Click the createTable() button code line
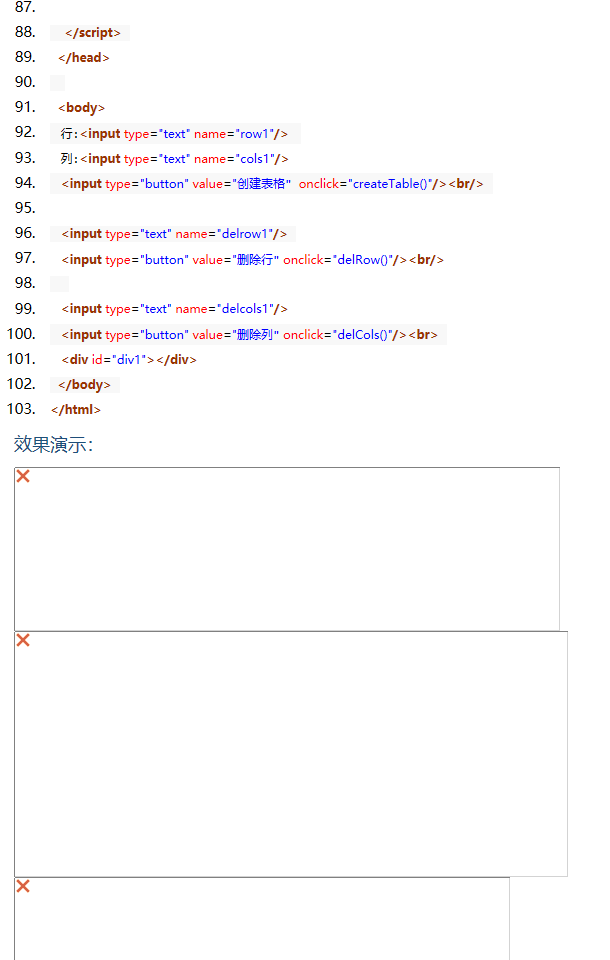The image size is (610, 960). 273,184
